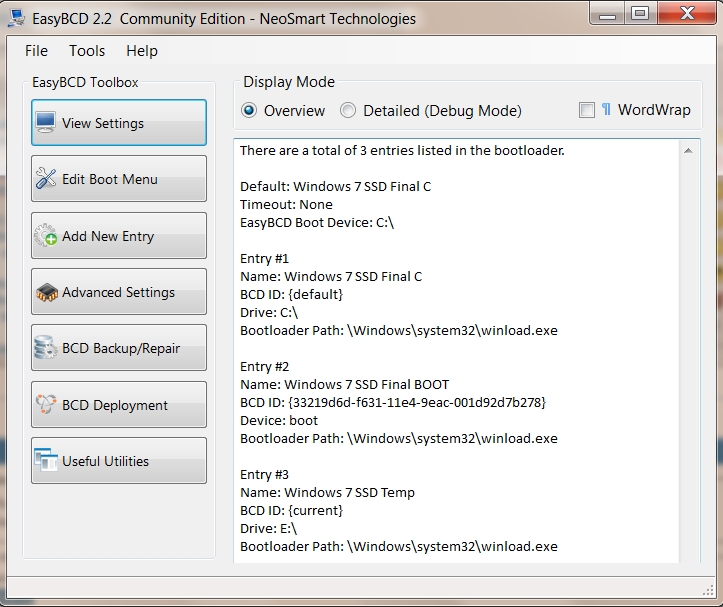The width and height of the screenshot is (723, 607).
Task: Minimize the EasyBCD window
Action: coord(607,13)
